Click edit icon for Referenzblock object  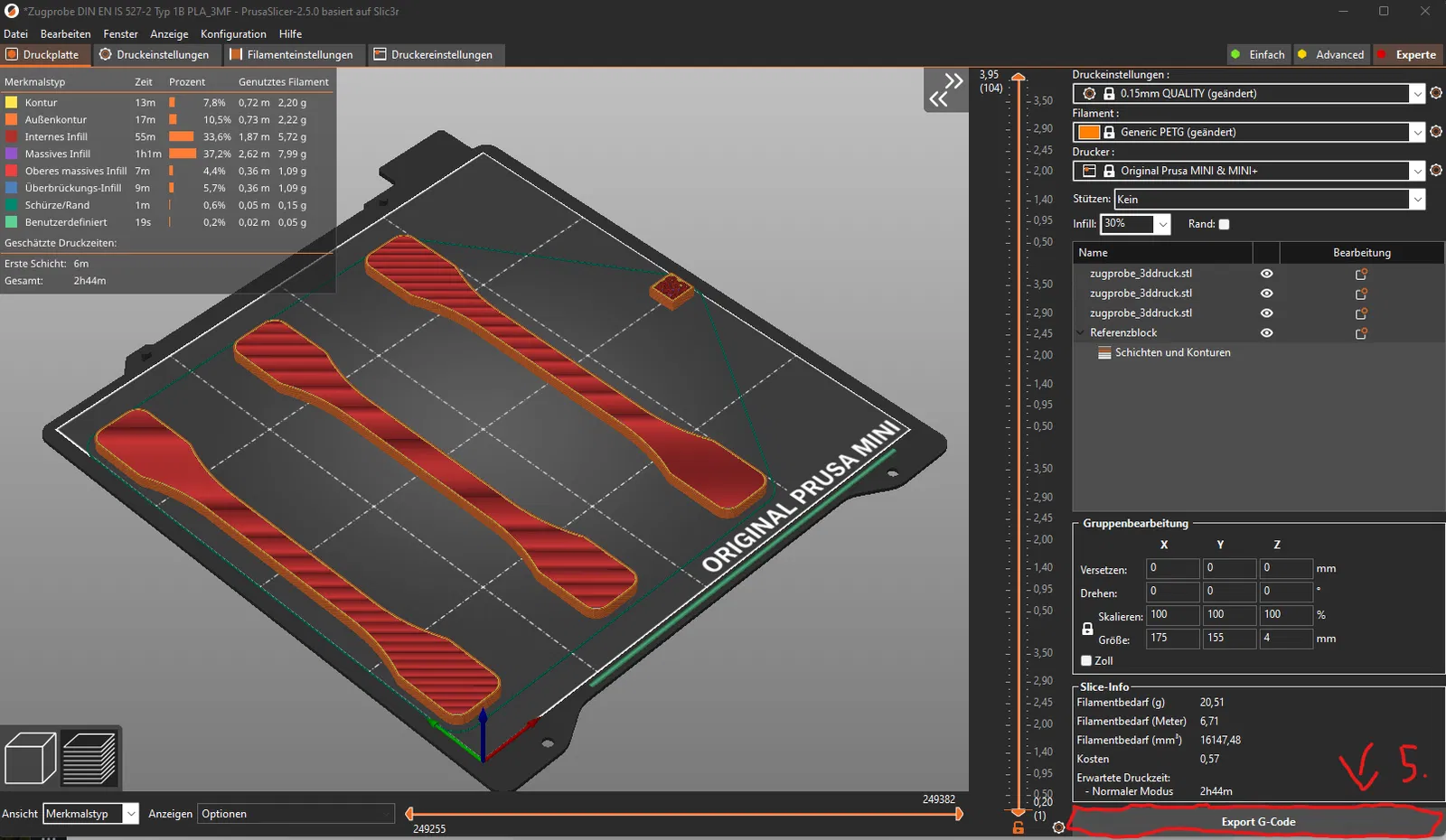[x=1361, y=333]
